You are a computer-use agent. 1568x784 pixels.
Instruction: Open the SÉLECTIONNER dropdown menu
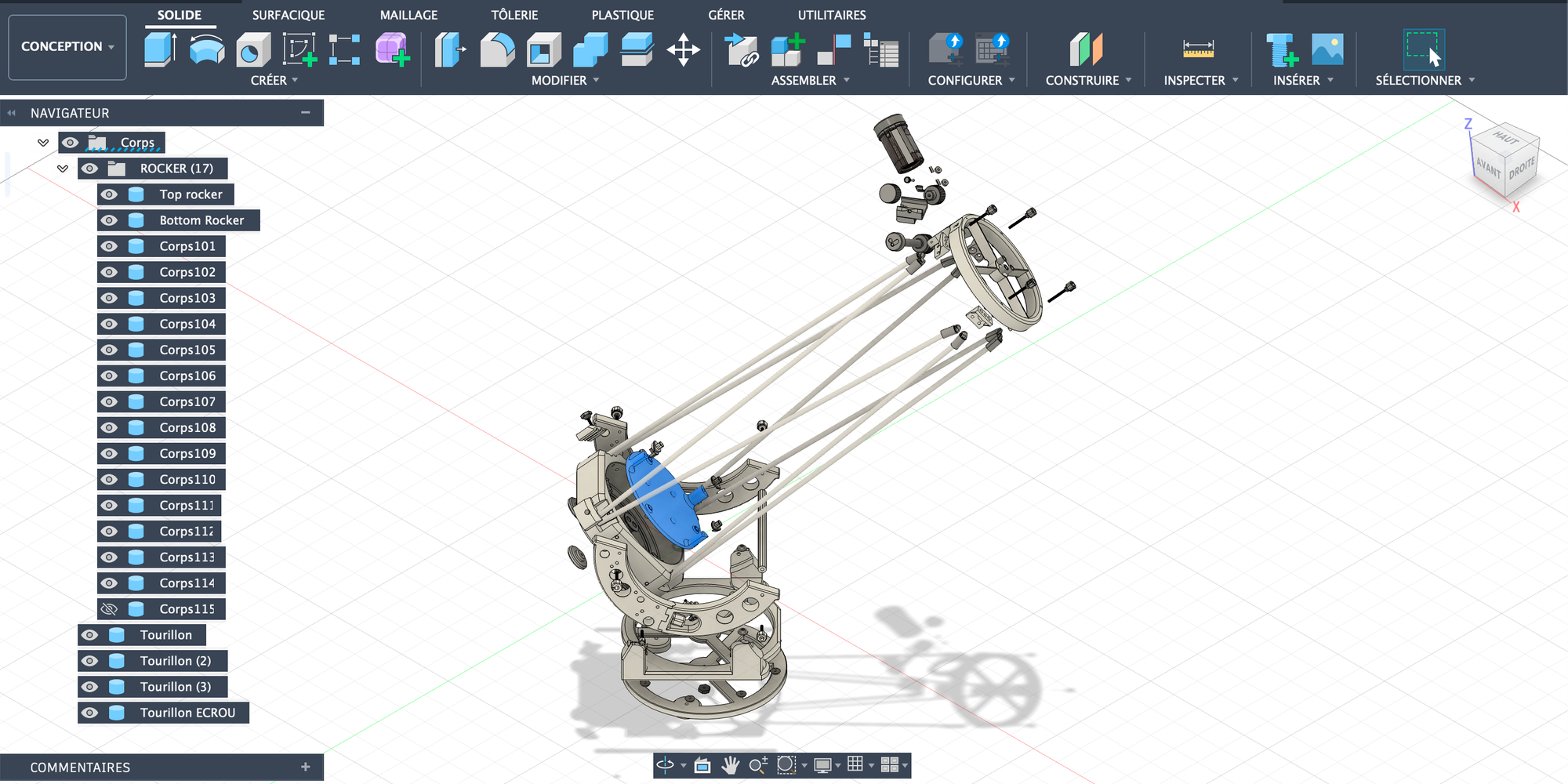click(1425, 80)
